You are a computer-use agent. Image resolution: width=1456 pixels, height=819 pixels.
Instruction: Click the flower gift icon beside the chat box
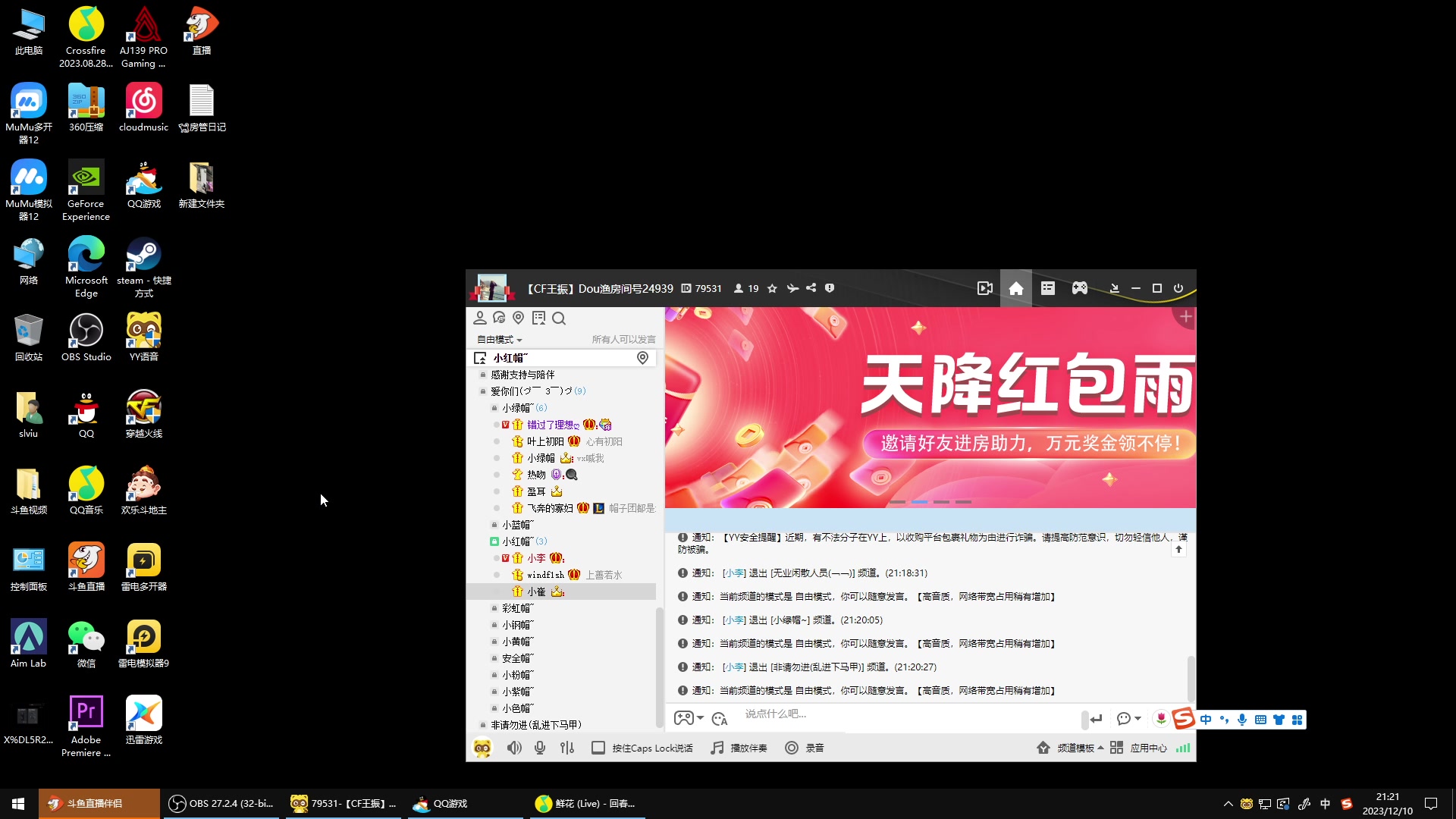pos(1161,719)
